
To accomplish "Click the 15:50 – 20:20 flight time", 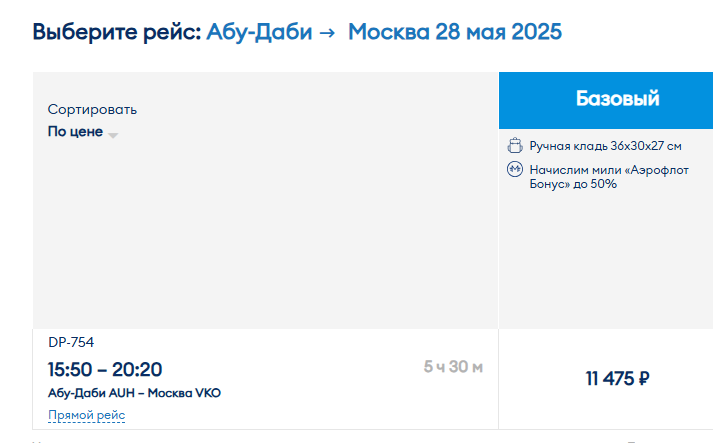I will [x=105, y=369].
